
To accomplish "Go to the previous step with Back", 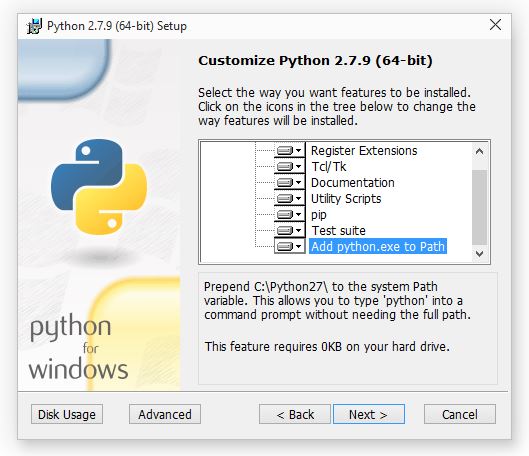I will point(295,414).
